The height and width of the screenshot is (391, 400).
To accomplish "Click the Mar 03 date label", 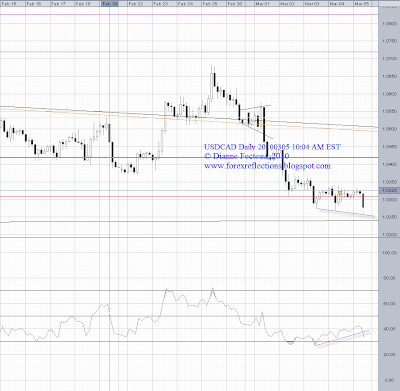I will [x=312, y=3].
